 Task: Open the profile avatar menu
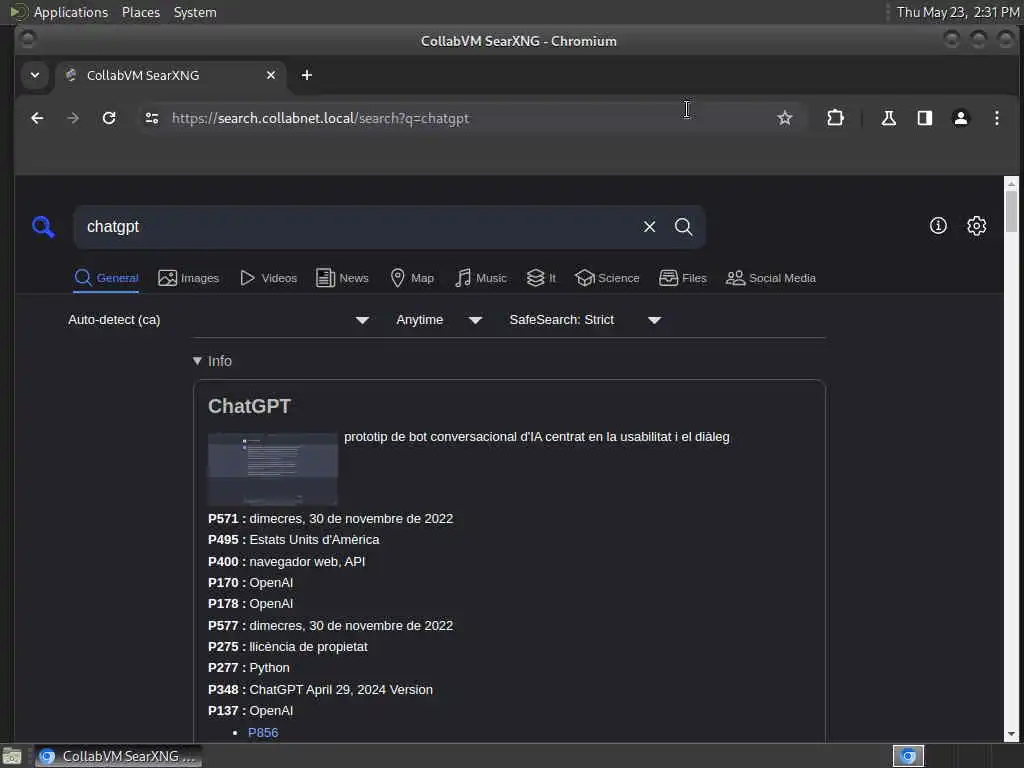(x=961, y=118)
